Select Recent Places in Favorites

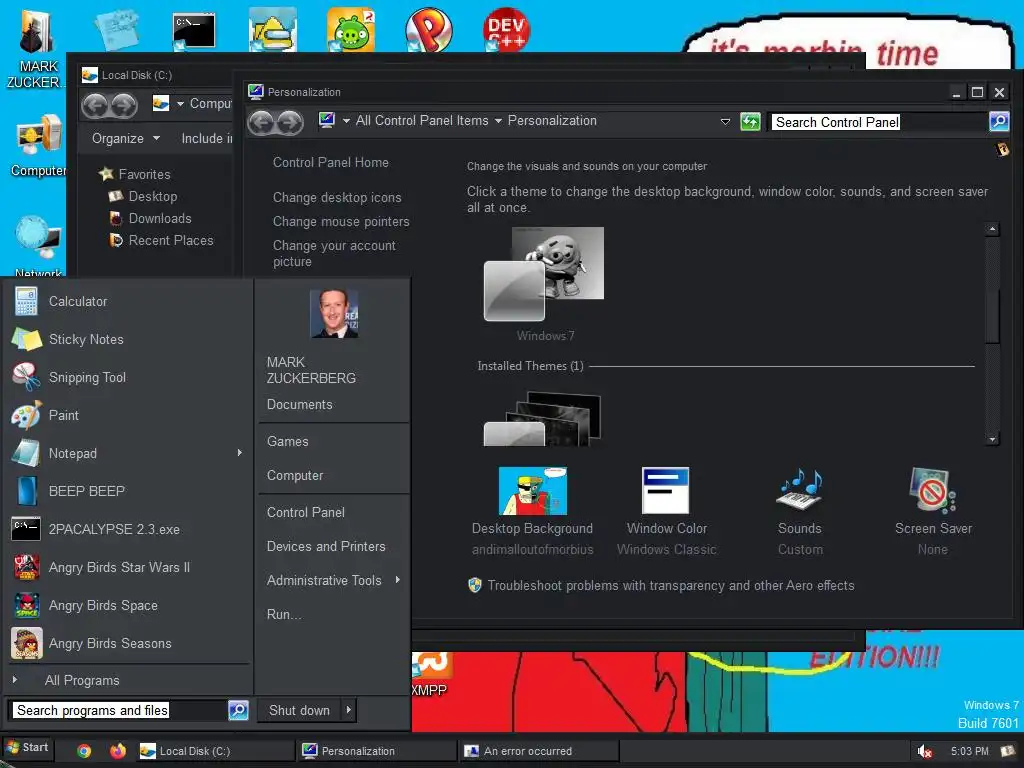[x=171, y=241]
